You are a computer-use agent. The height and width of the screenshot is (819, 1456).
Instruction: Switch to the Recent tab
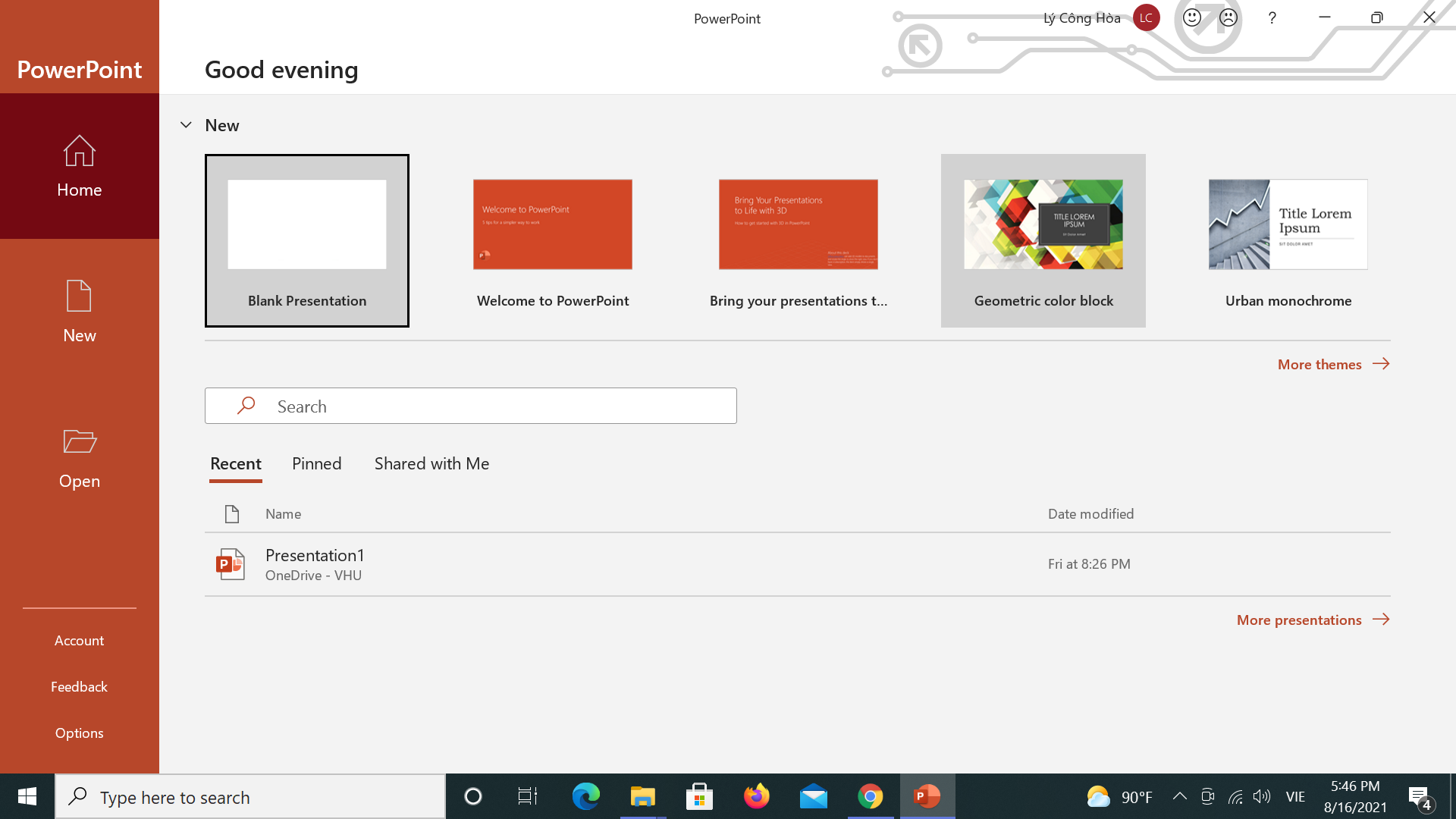coord(236,463)
